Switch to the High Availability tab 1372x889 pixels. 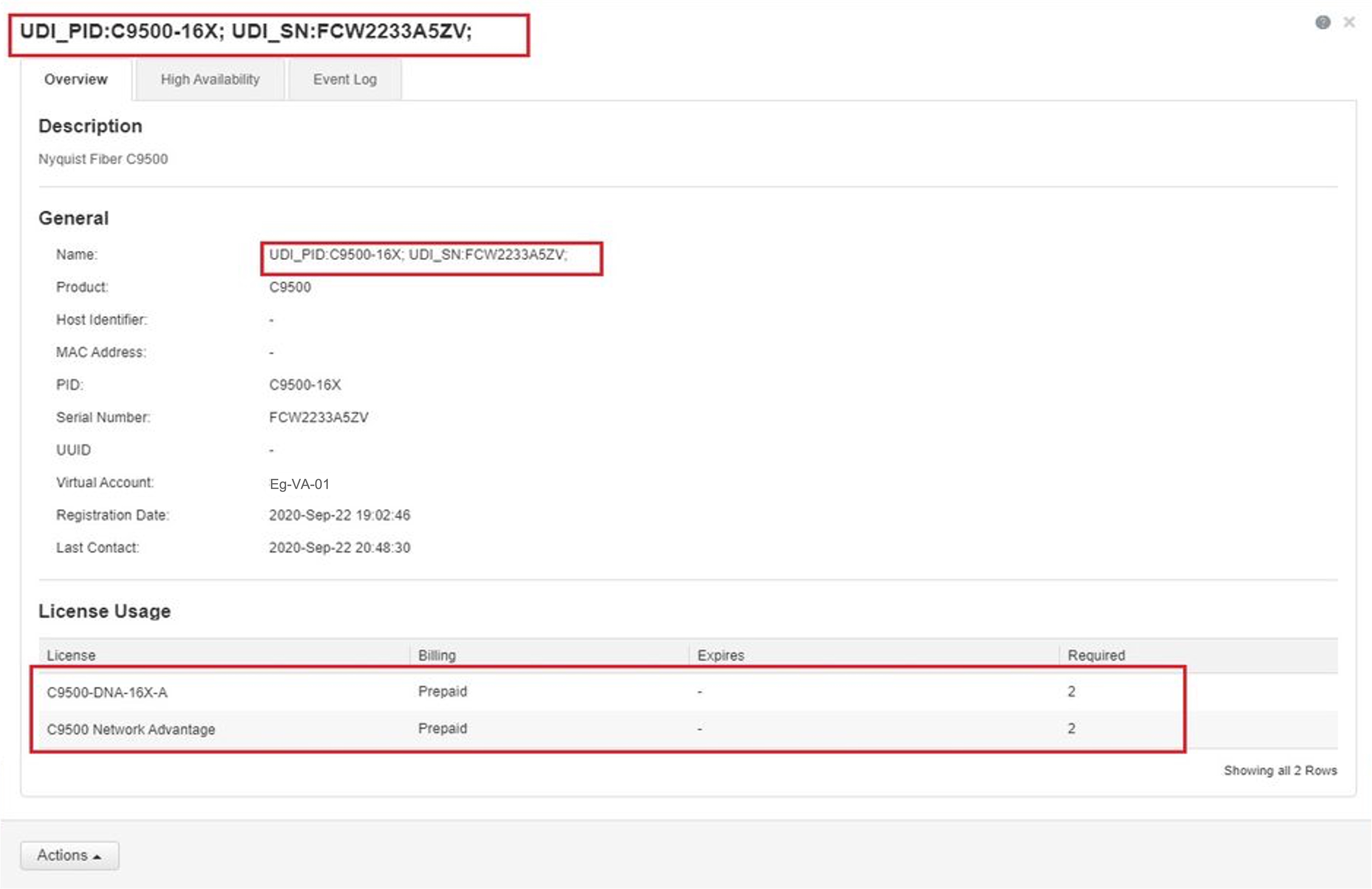tap(210, 80)
